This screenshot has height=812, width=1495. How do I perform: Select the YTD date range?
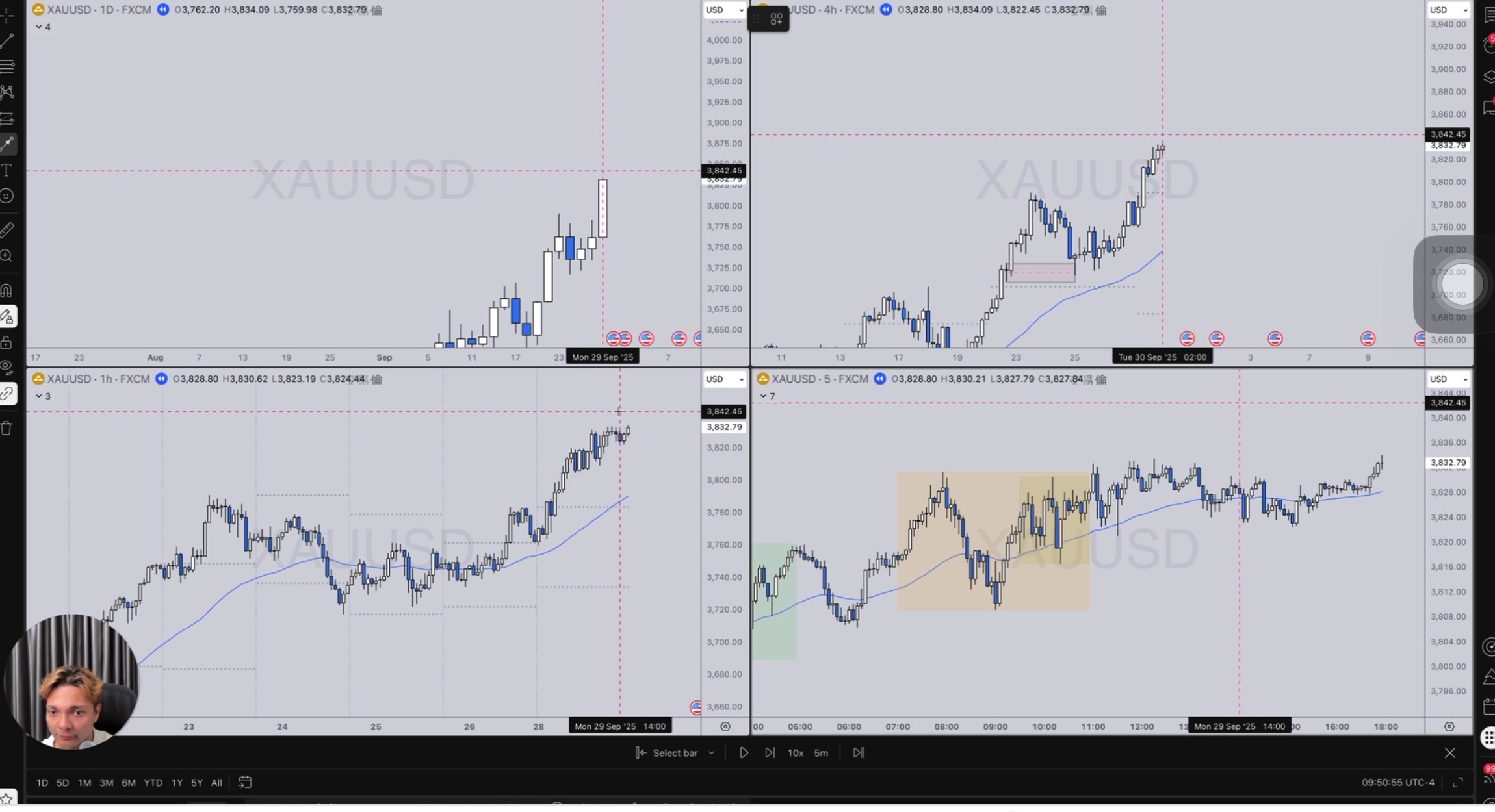pyautogui.click(x=153, y=783)
